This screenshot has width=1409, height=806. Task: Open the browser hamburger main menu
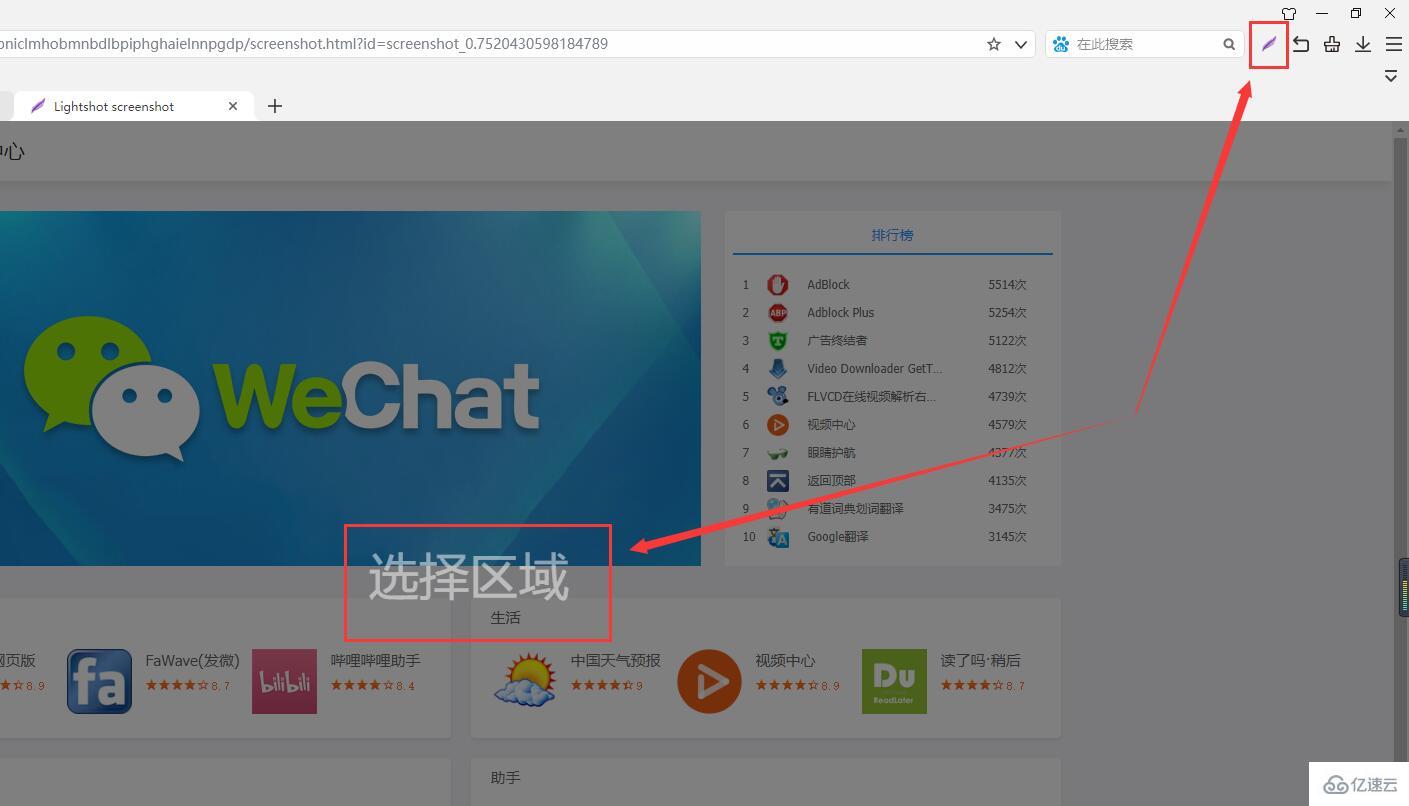click(x=1393, y=44)
